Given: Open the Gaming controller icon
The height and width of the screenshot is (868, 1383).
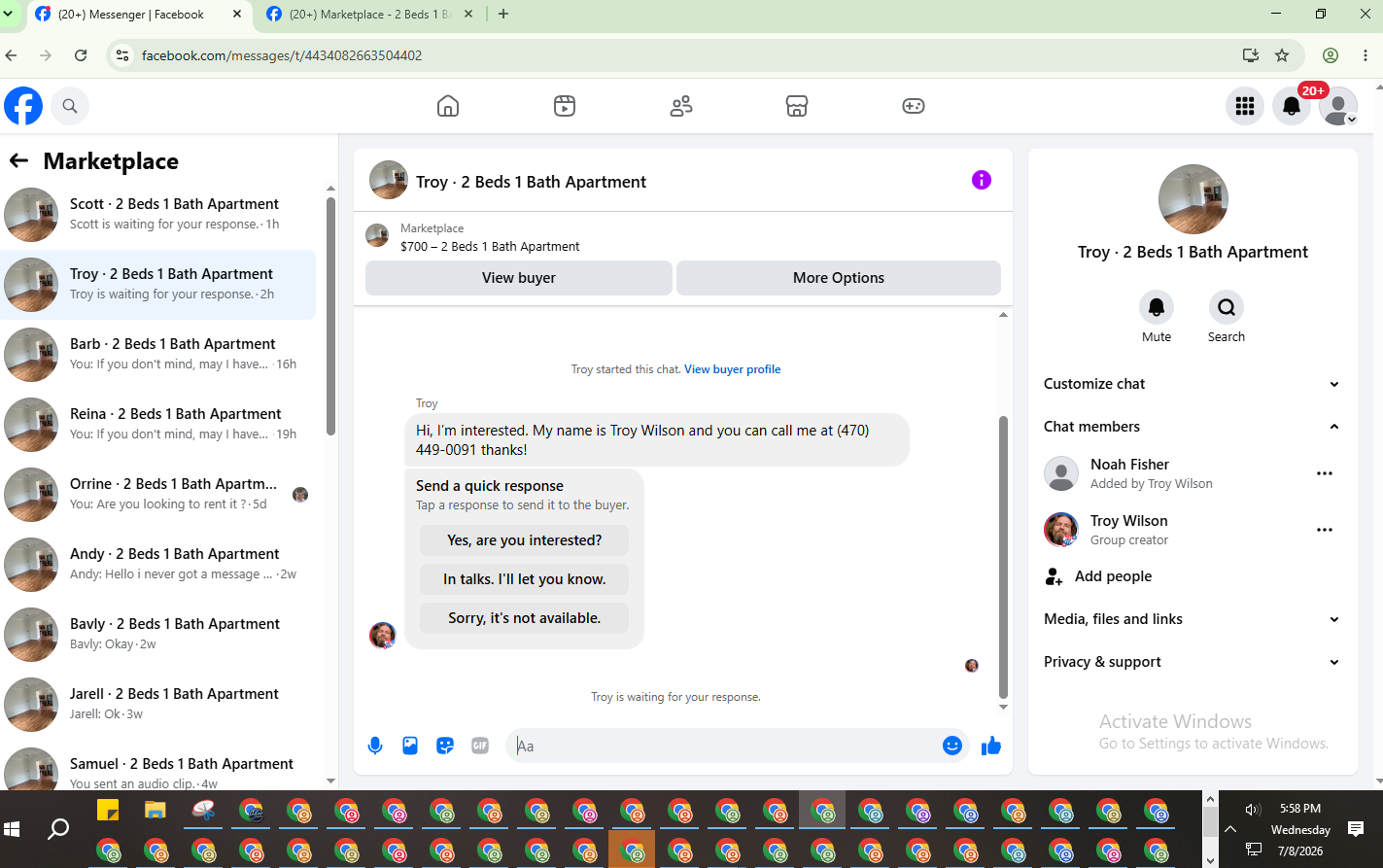Looking at the screenshot, I should (914, 106).
